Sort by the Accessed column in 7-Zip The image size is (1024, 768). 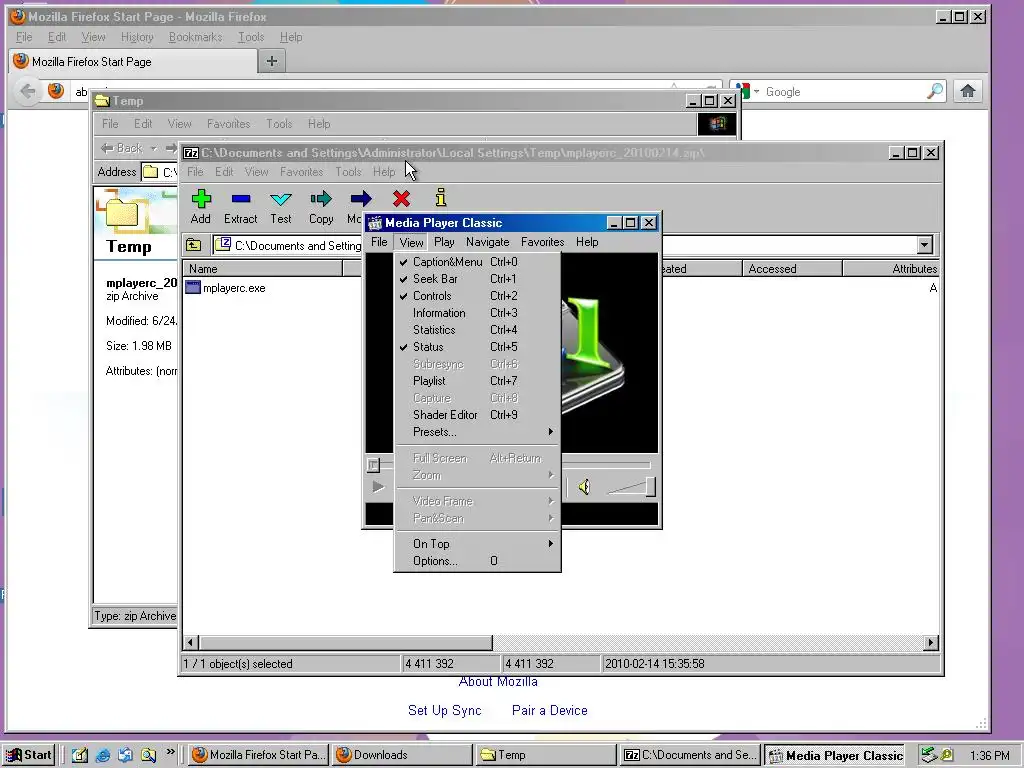(792, 268)
